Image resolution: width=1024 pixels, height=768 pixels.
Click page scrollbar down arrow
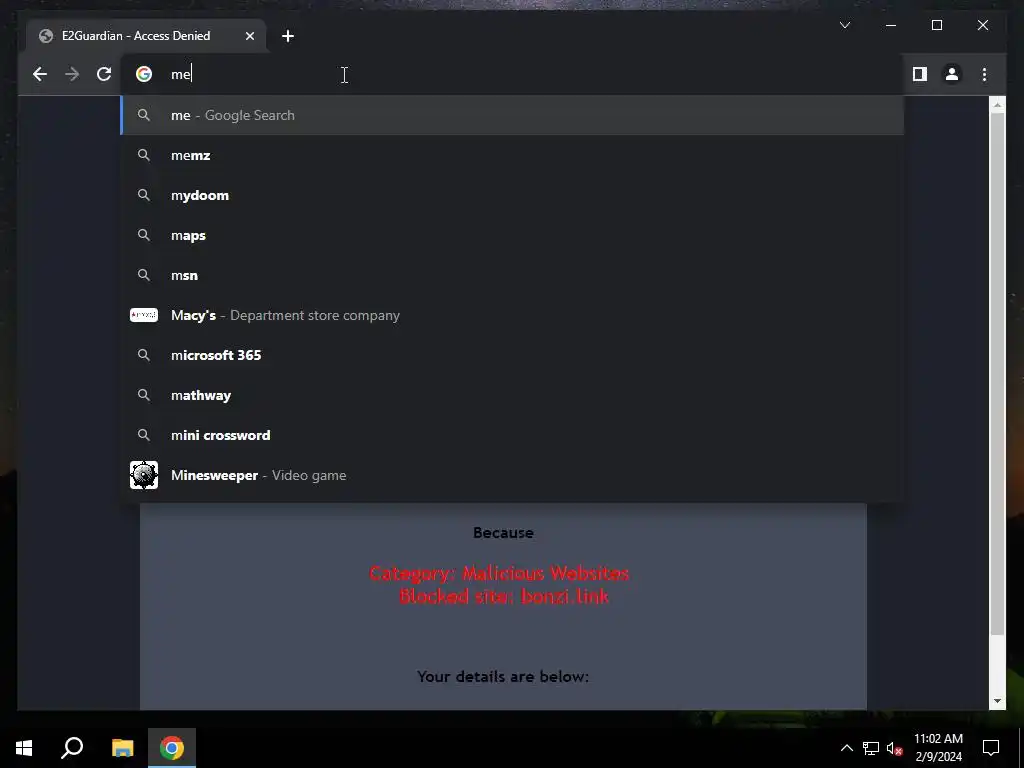pyautogui.click(x=997, y=701)
